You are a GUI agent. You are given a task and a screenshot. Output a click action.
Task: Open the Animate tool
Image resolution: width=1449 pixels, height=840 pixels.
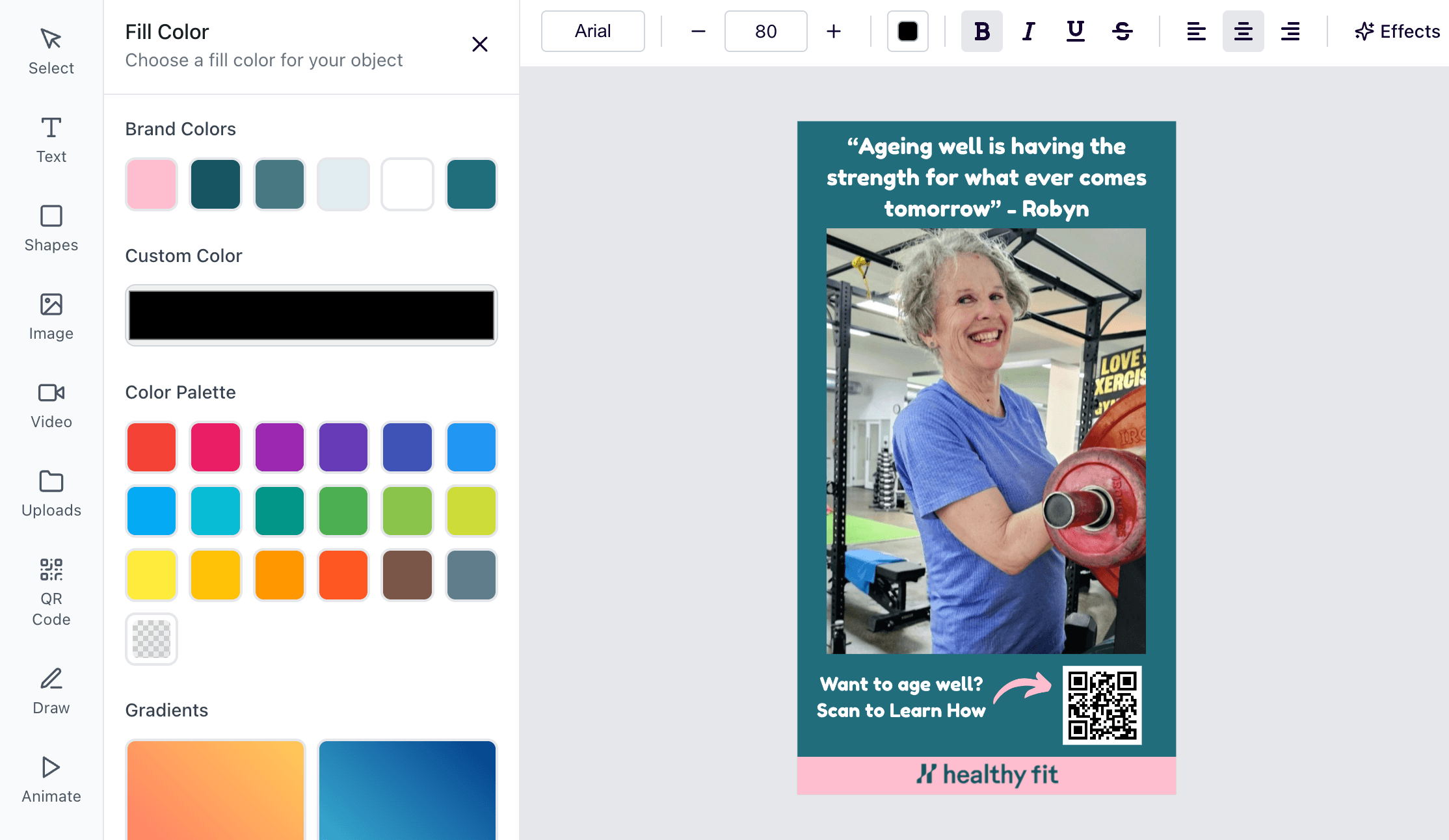51,780
